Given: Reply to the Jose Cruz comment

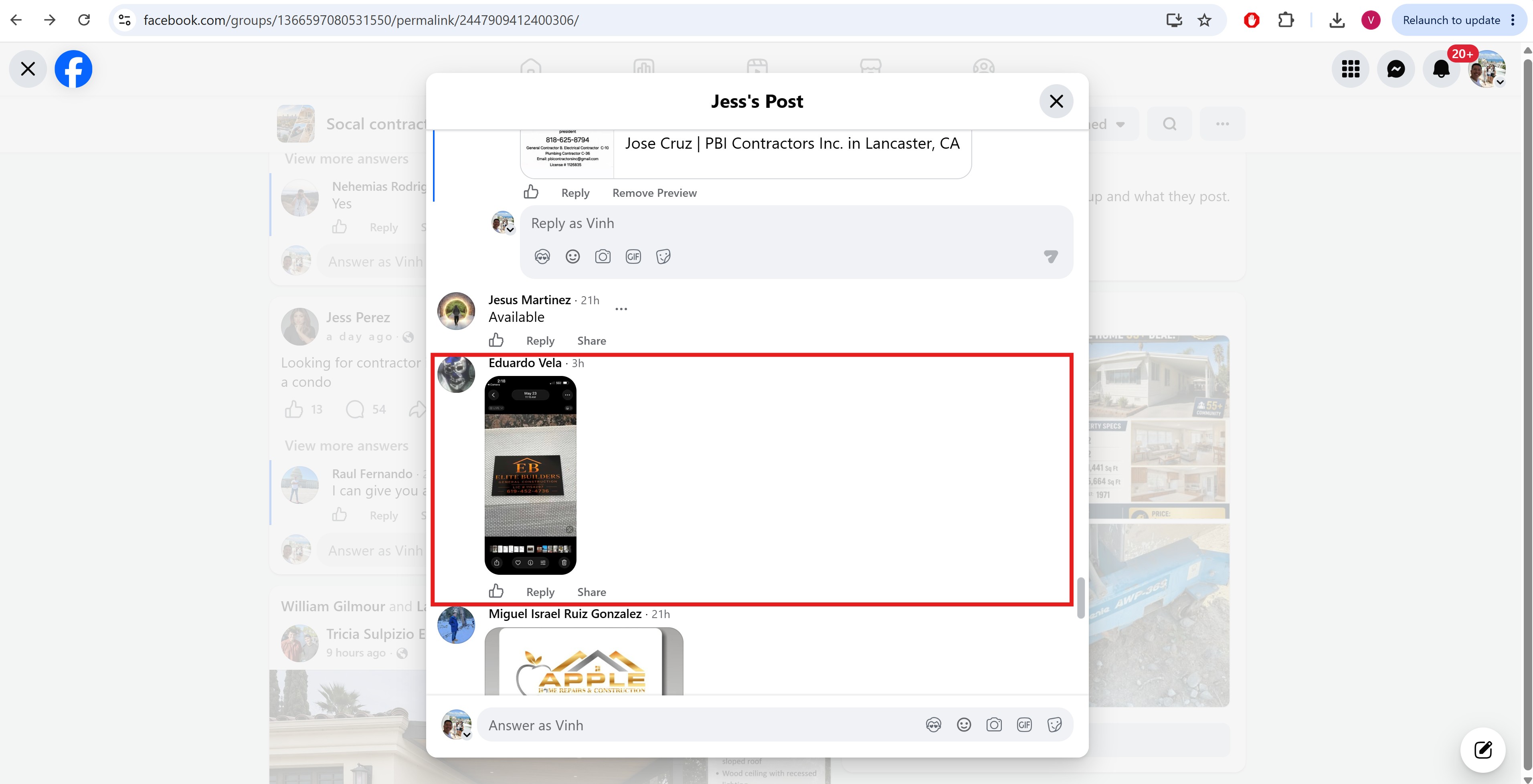Looking at the screenshot, I should (x=575, y=193).
